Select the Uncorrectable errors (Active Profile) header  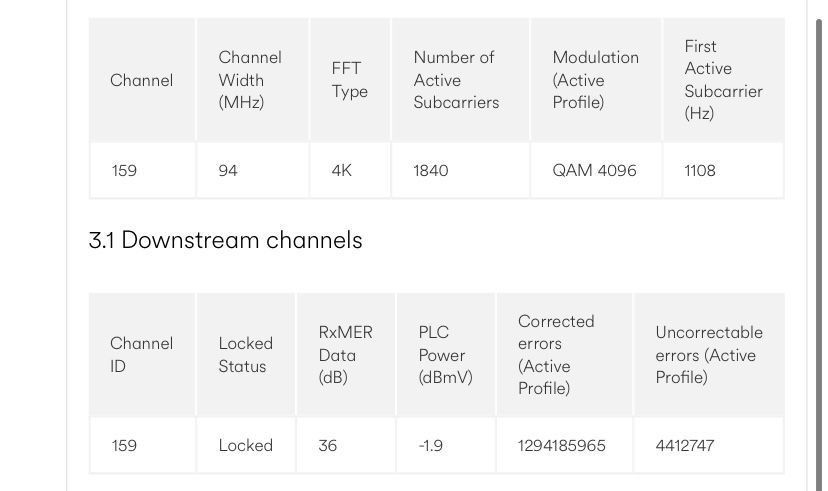(x=709, y=355)
